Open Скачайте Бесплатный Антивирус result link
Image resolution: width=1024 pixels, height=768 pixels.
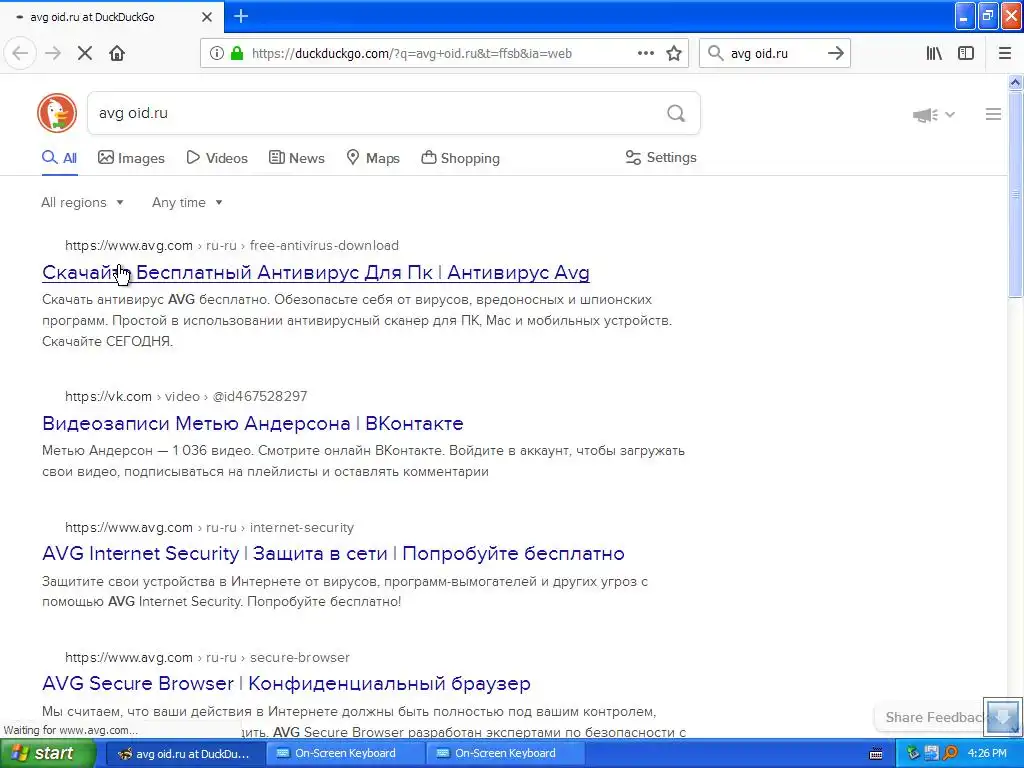coord(315,272)
